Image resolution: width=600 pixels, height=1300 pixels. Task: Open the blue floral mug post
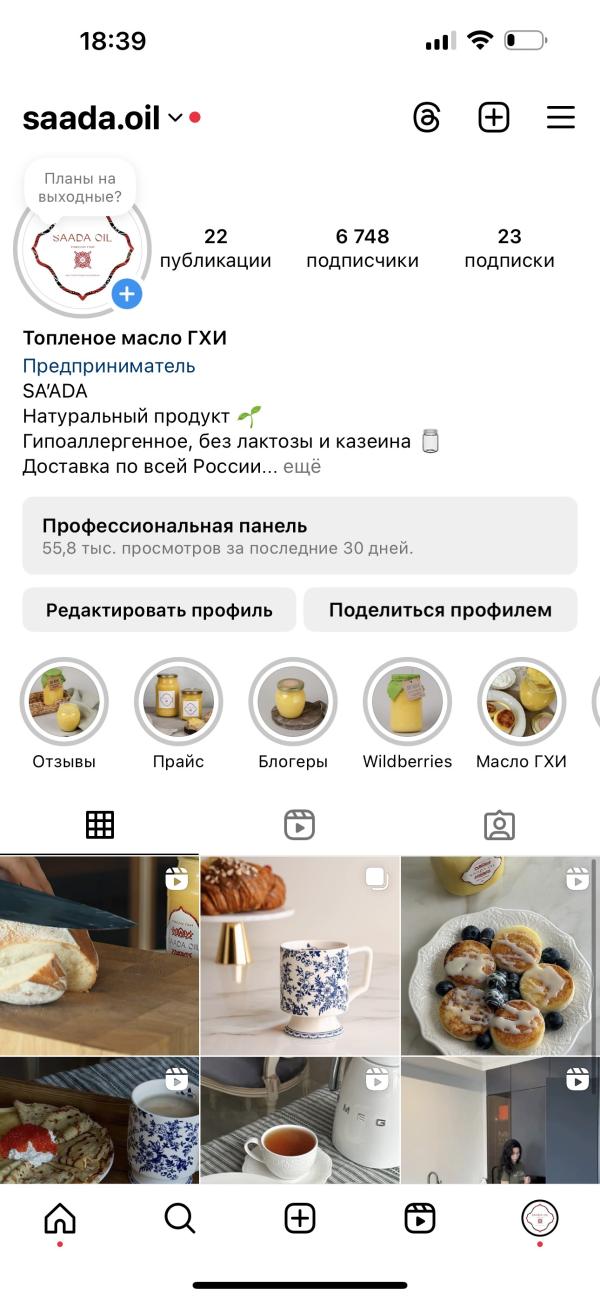tap(300, 955)
